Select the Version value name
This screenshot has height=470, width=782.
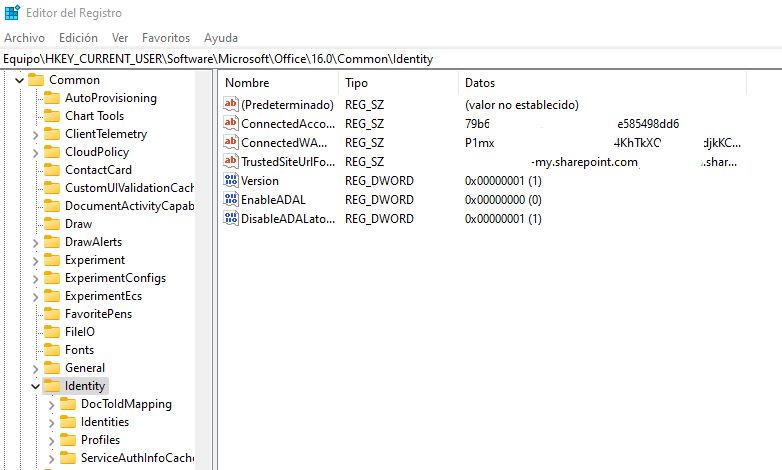tap(260, 181)
